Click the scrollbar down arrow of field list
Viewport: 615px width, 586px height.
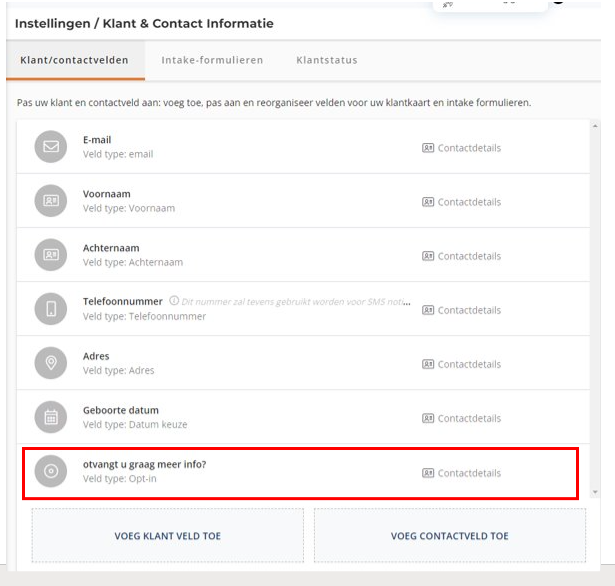[595, 492]
